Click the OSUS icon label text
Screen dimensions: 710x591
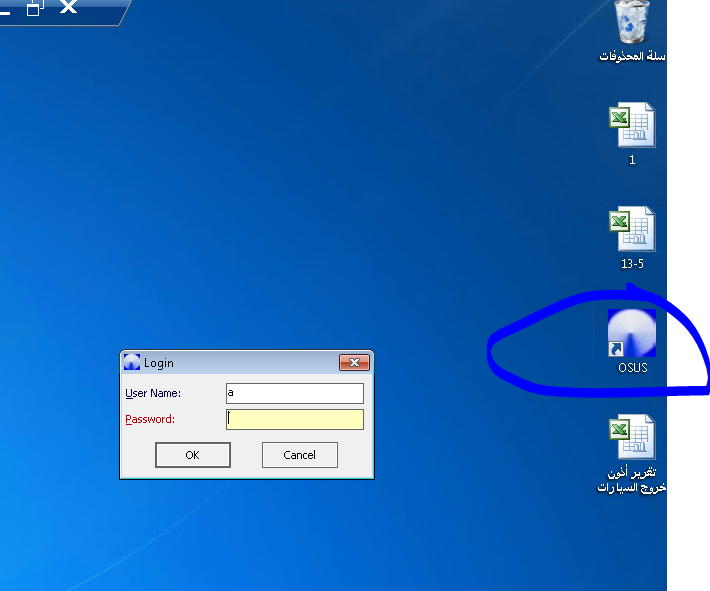[x=633, y=368]
